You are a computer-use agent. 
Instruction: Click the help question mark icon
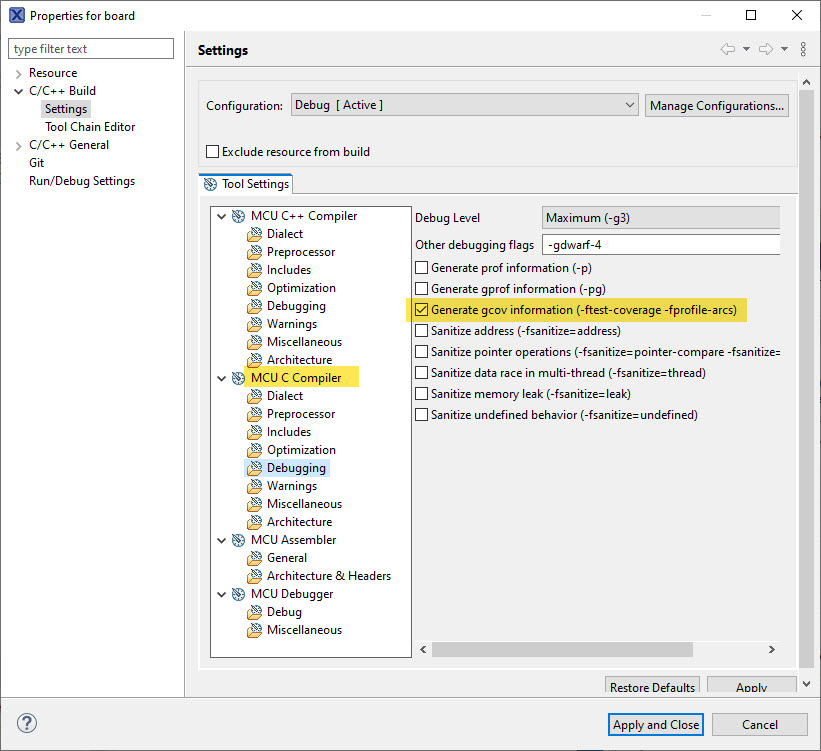(x=27, y=724)
